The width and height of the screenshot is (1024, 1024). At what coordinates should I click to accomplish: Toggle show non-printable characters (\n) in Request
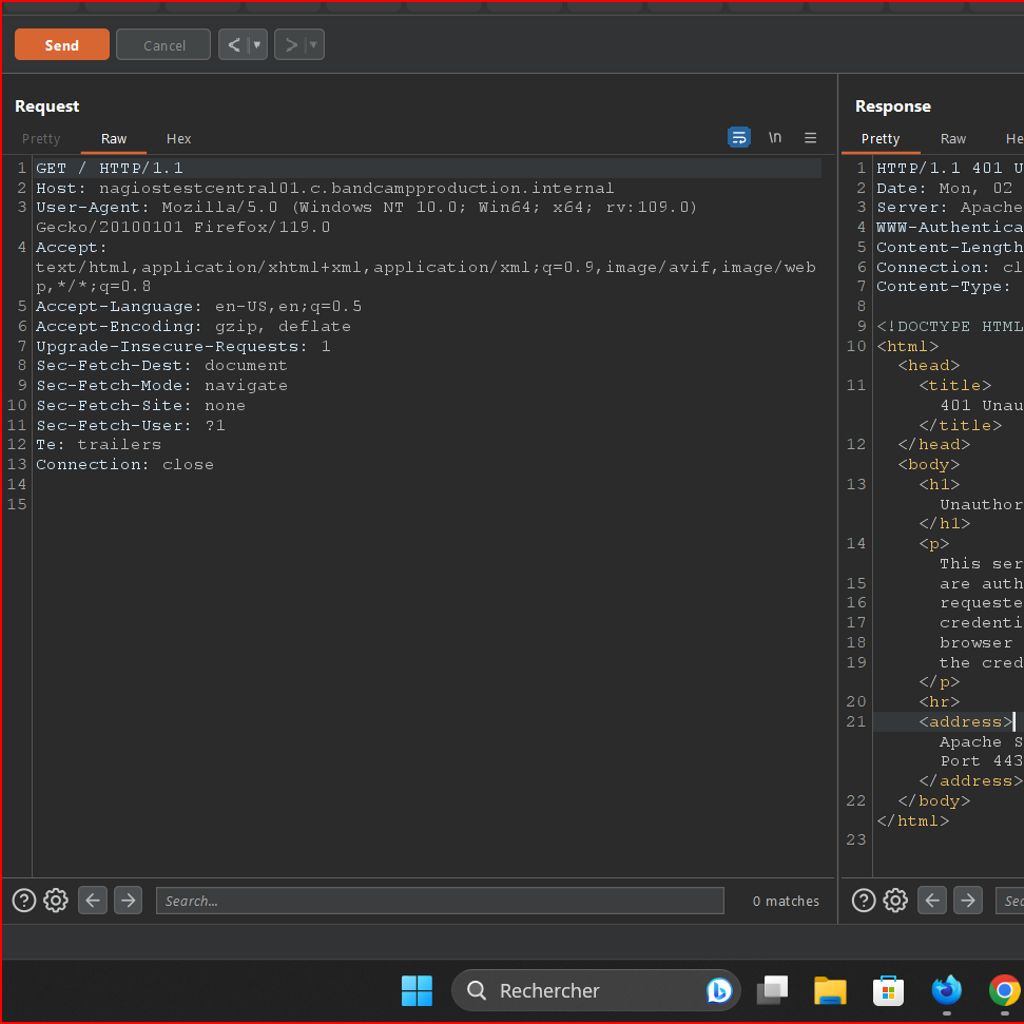(775, 137)
